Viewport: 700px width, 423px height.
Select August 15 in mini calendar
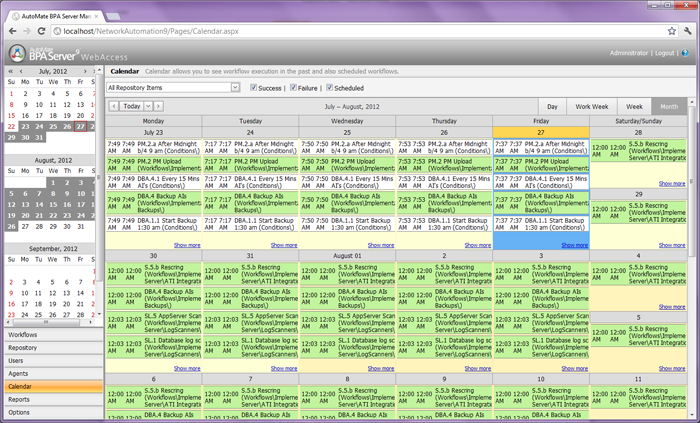tap(53, 204)
